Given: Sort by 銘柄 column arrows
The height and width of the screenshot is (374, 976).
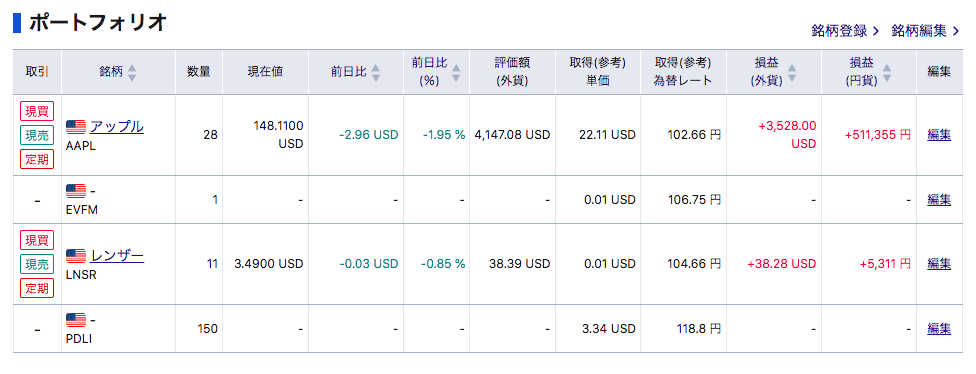Looking at the screenshot, I should coord(131,72).
